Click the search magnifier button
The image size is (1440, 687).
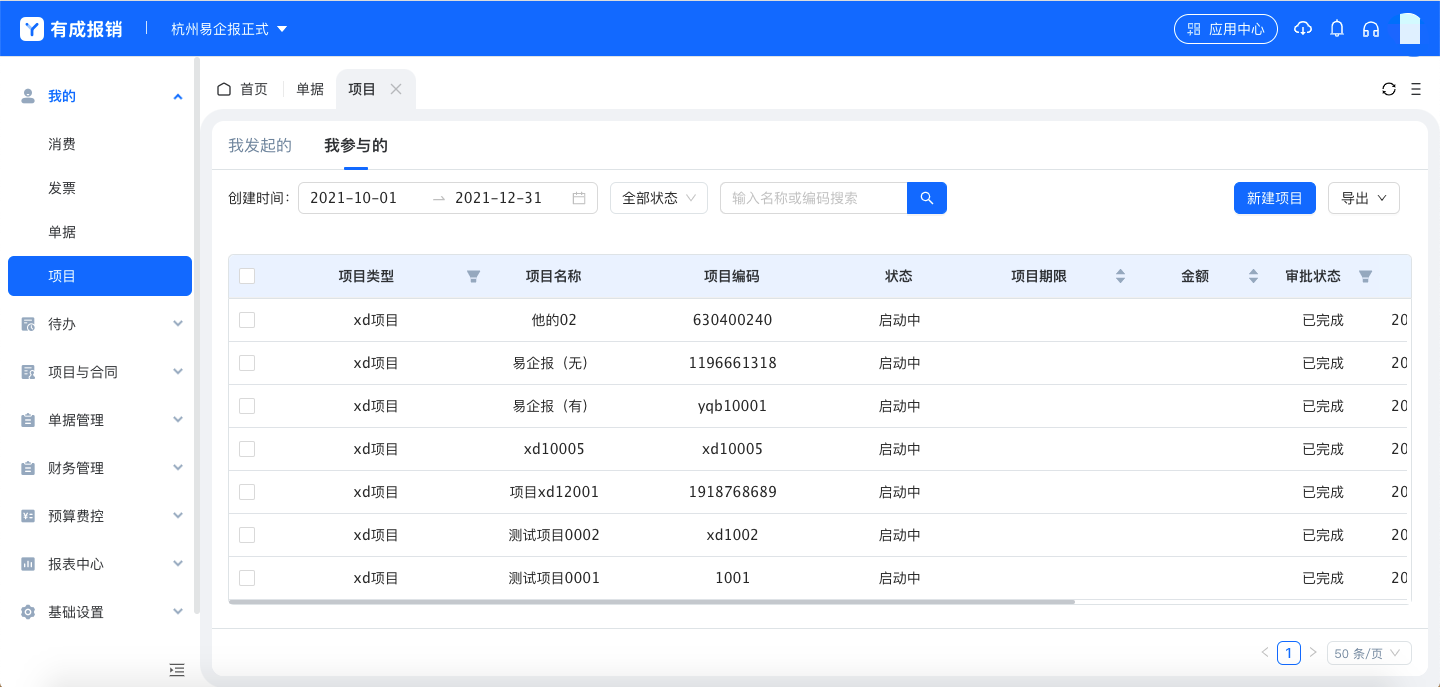pos(927,198)
